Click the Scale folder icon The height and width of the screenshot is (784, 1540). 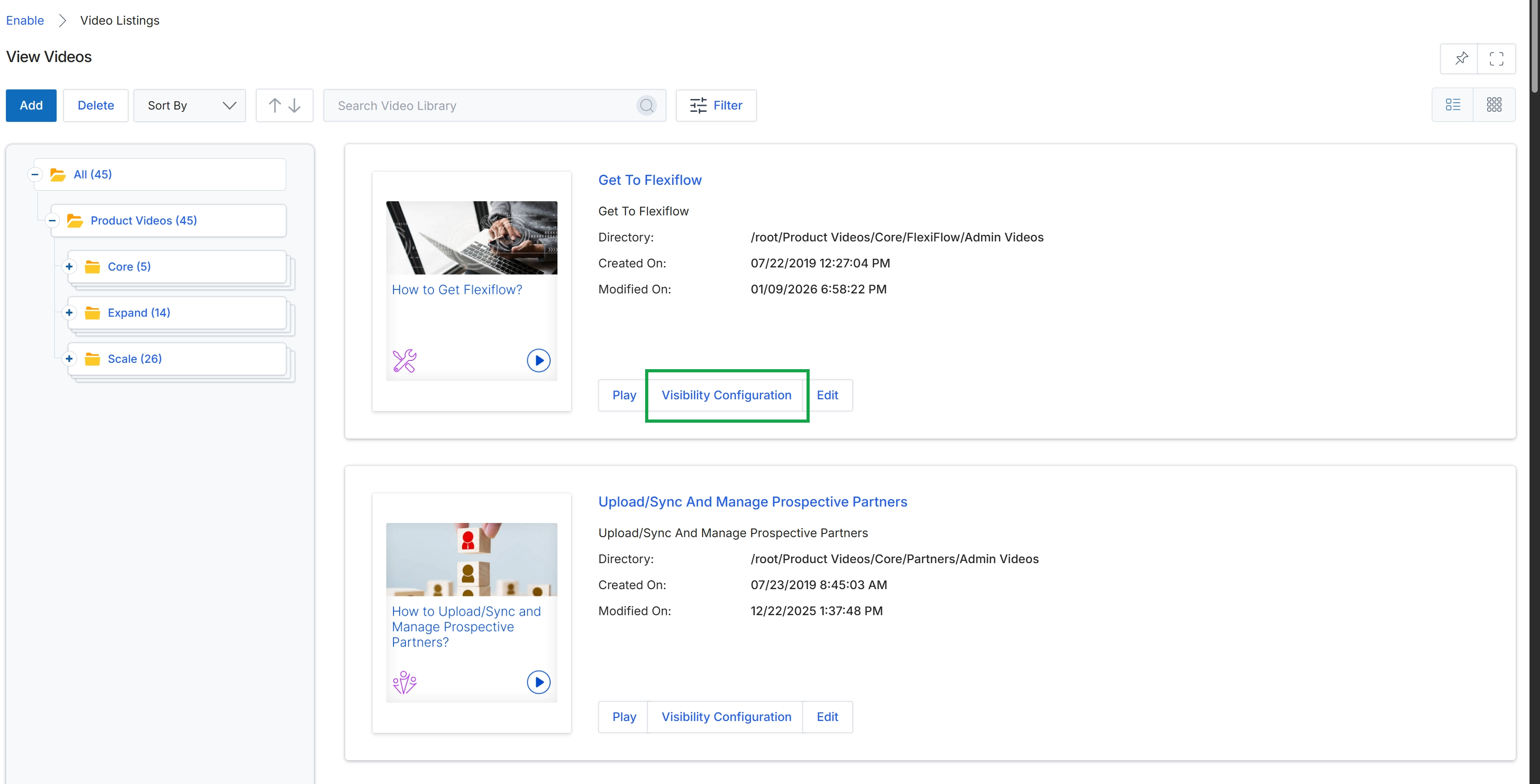pos(92,359)
